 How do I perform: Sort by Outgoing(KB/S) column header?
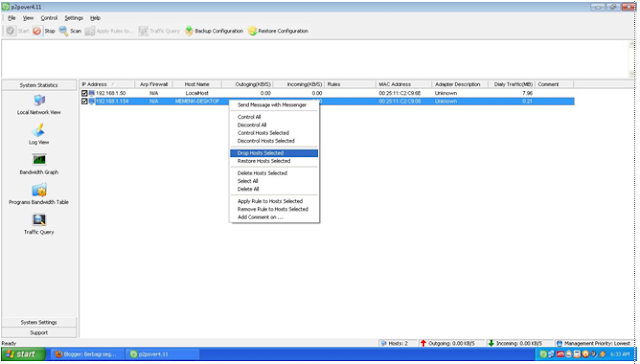coord(247,84)
